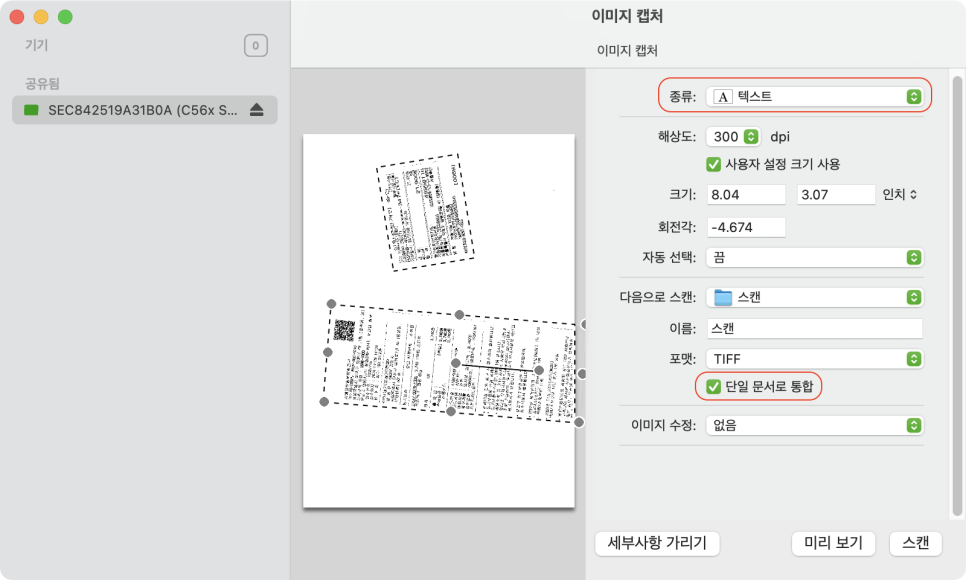The height and width of the screenshot is (580, 966).
Task: Open the 해상도 300 dpi dropdown
Action: point(734,137)
